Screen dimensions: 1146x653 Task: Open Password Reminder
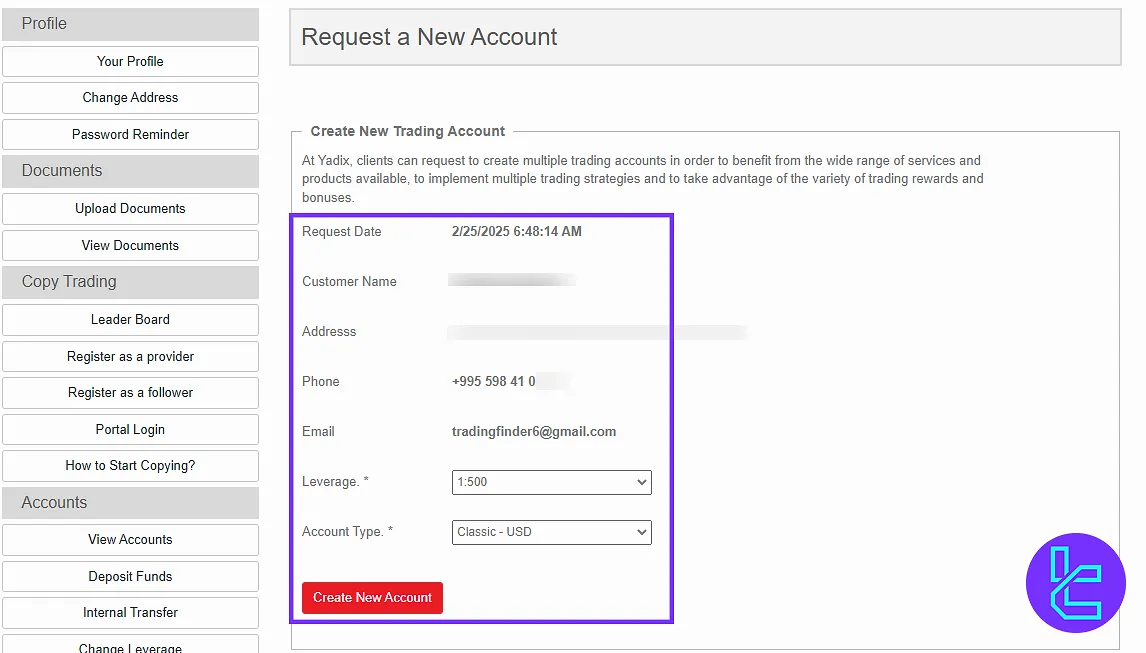click(x=130, y=135)
